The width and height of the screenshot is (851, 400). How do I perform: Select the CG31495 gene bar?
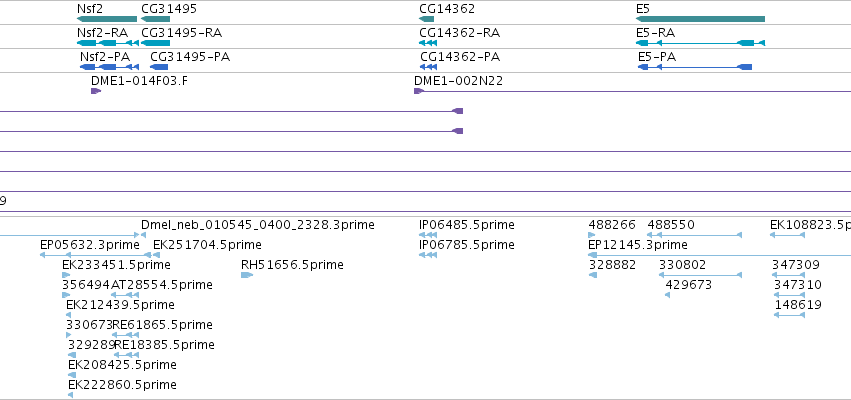(155, 19)
